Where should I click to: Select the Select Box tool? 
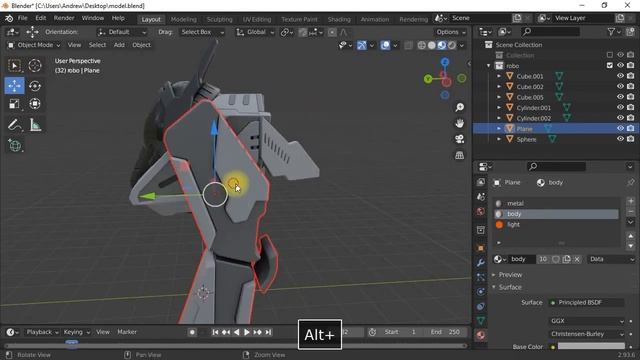(14, 65)
